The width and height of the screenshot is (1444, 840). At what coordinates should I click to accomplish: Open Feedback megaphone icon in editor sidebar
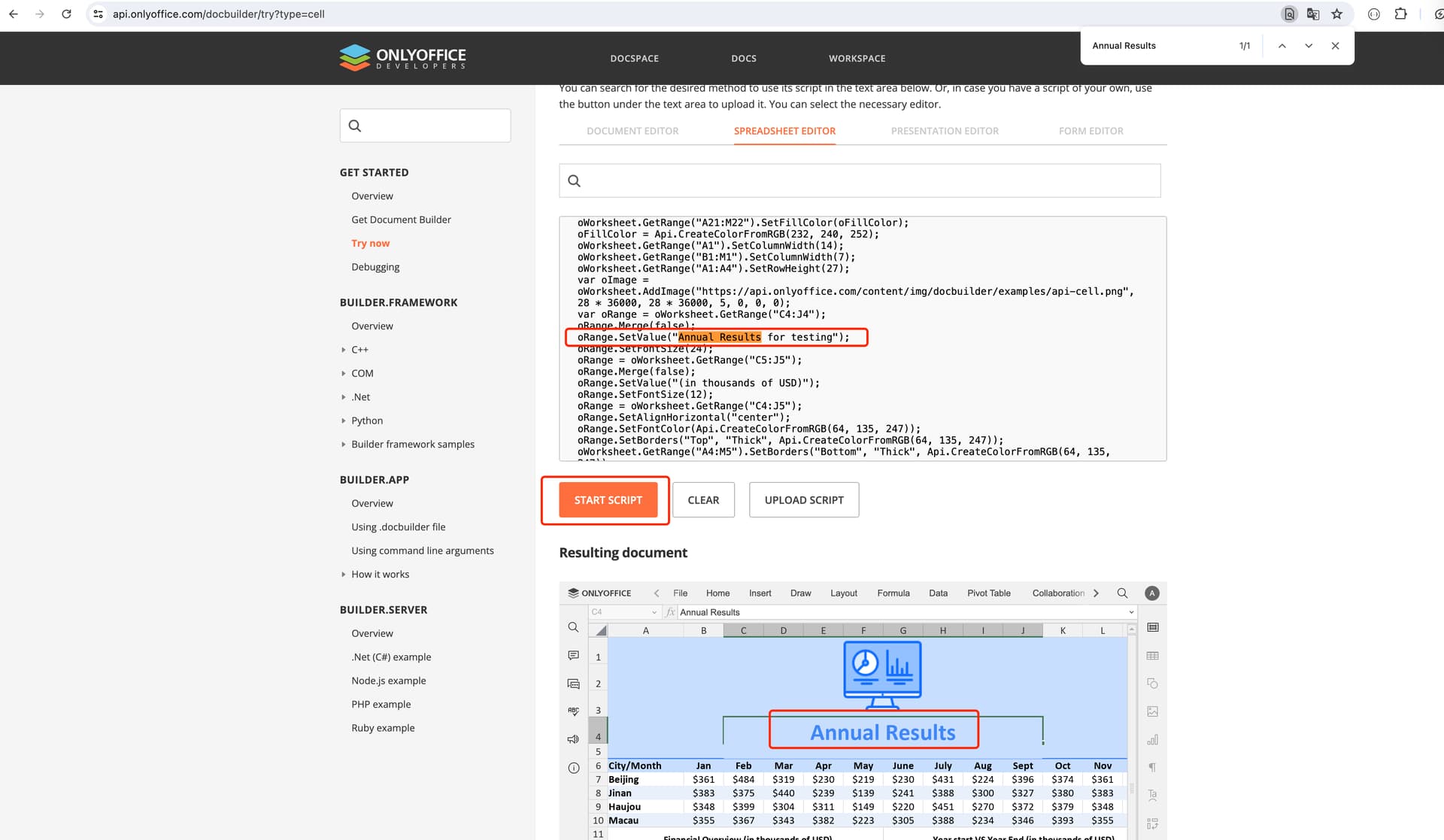click(x=573, y=739)
